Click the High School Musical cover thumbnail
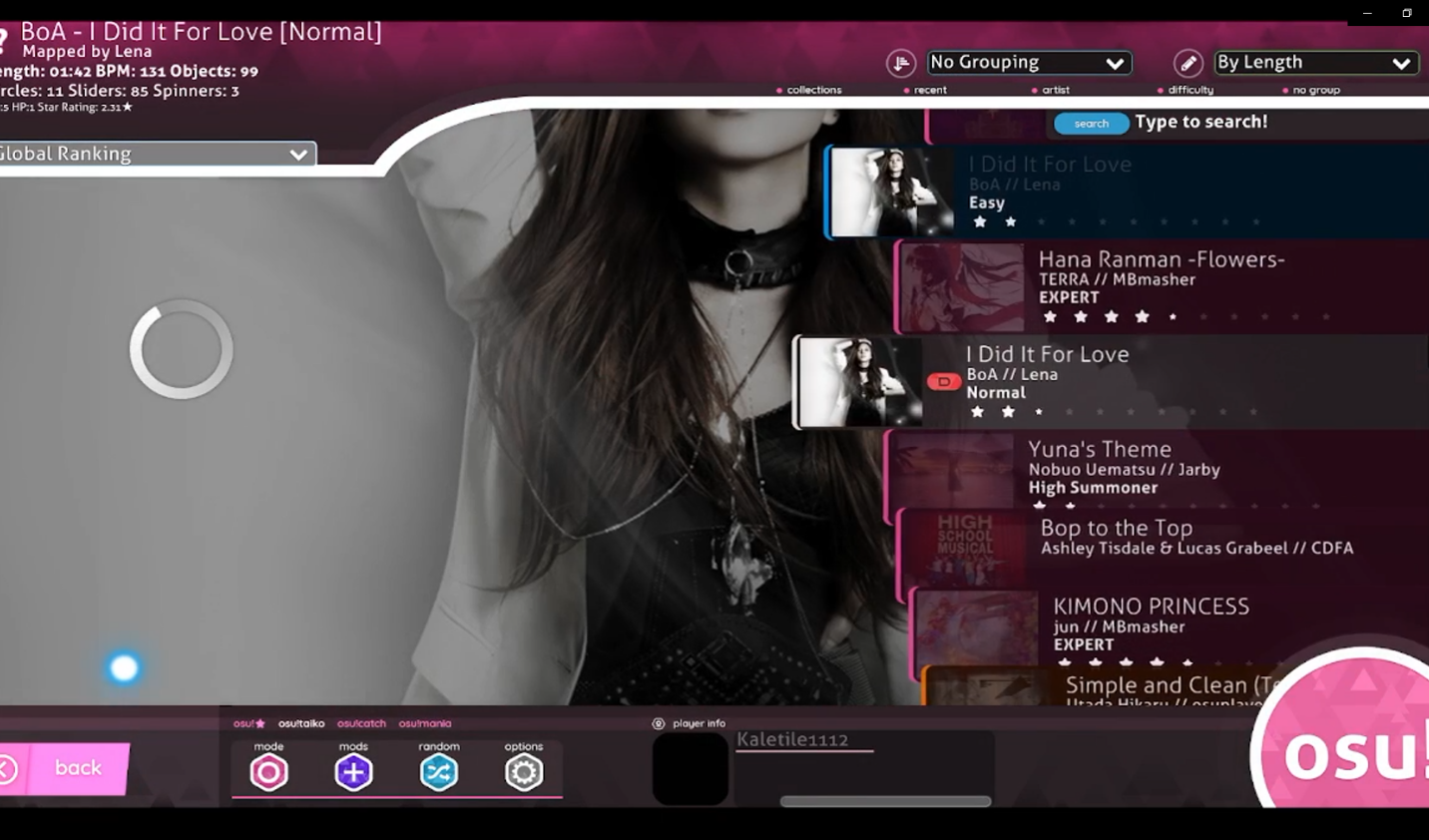 pyautogui.click(x=965, y=547)
